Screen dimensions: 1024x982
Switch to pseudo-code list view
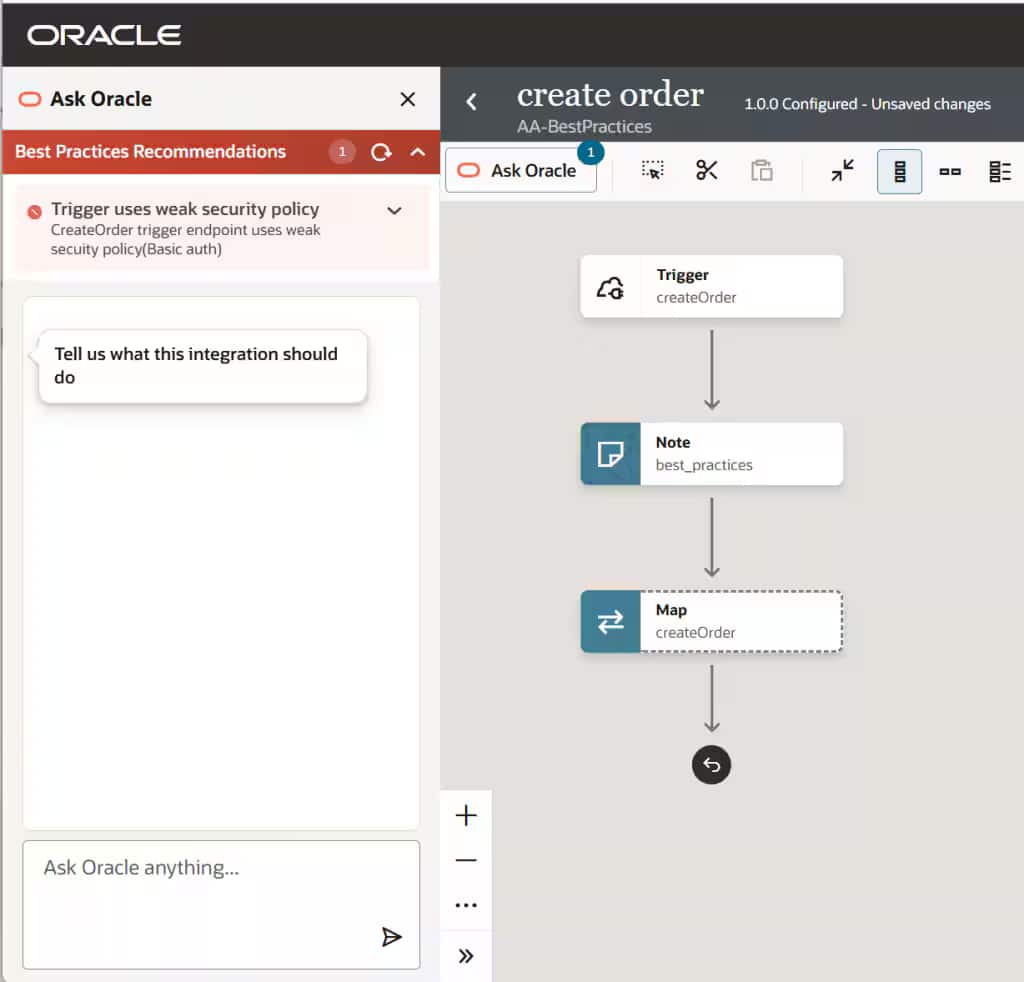1000,172
